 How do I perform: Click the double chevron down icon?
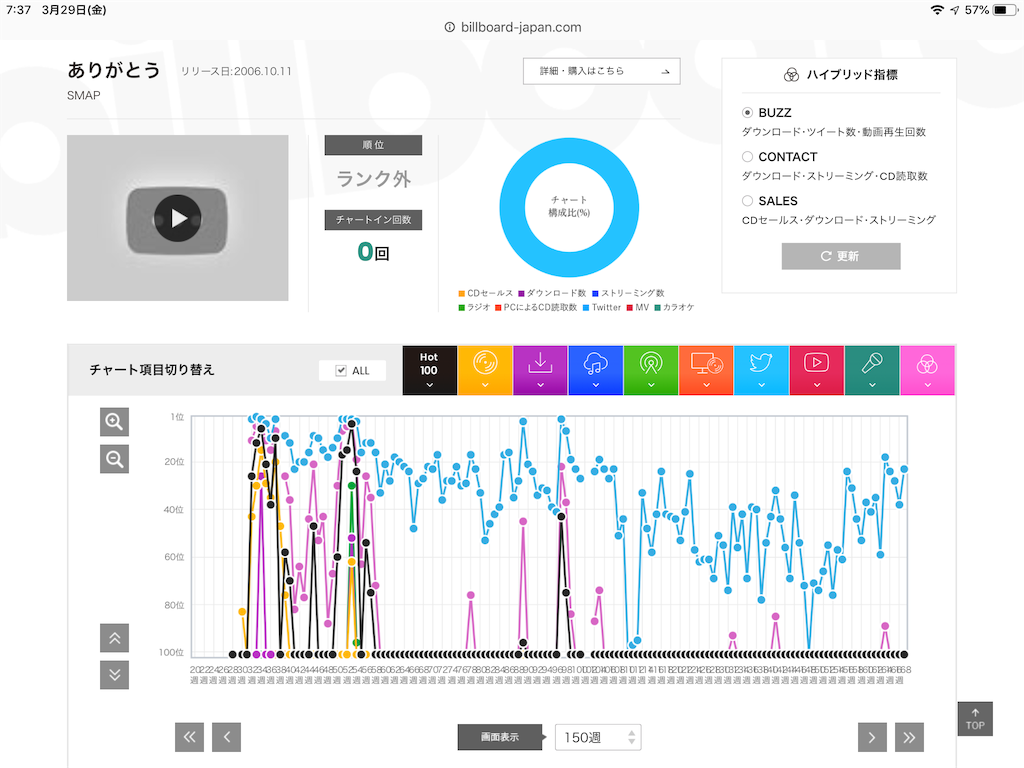coord(114,675)
